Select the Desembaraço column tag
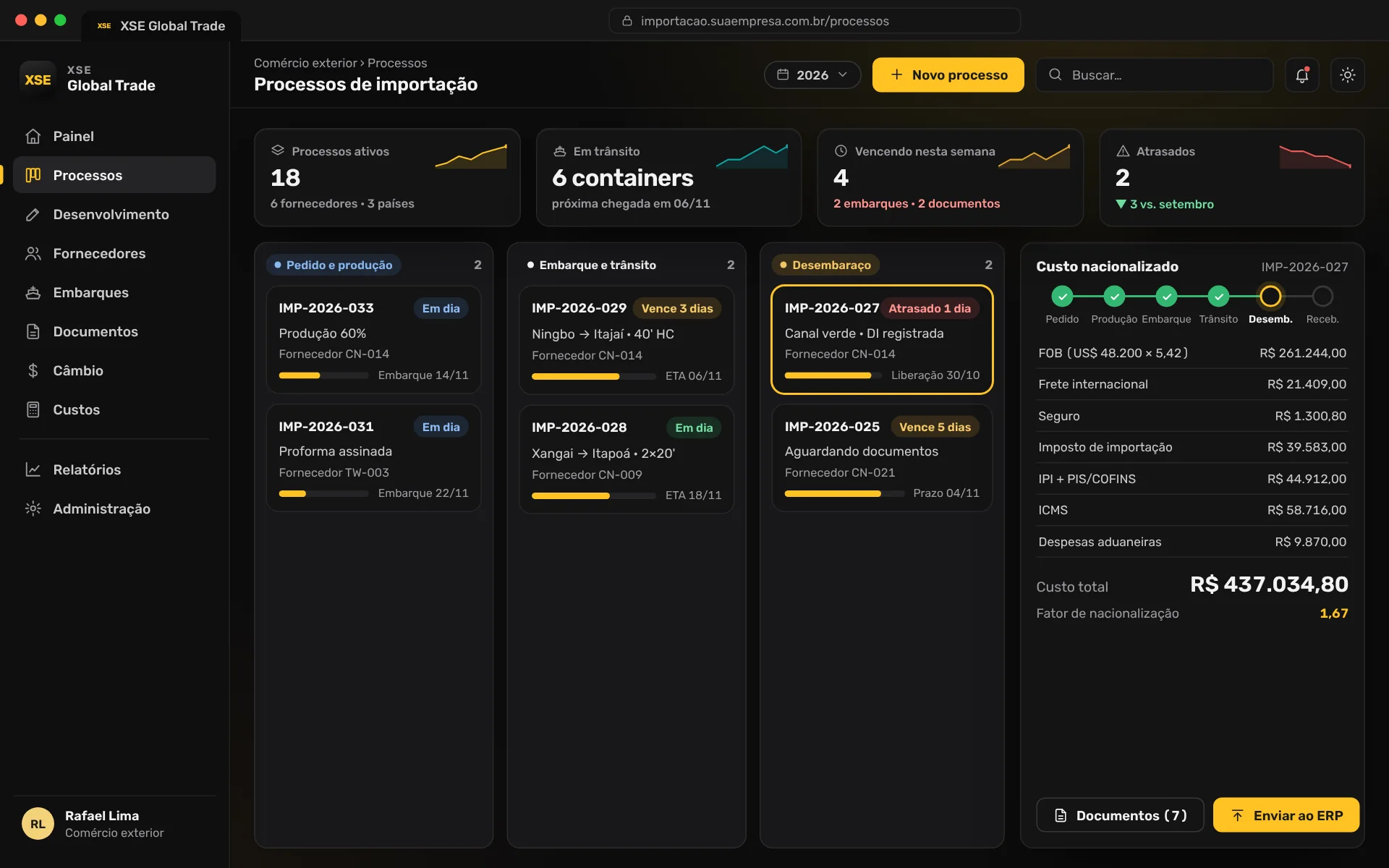This screenshot has height=868, width=1389. [825, 265]
